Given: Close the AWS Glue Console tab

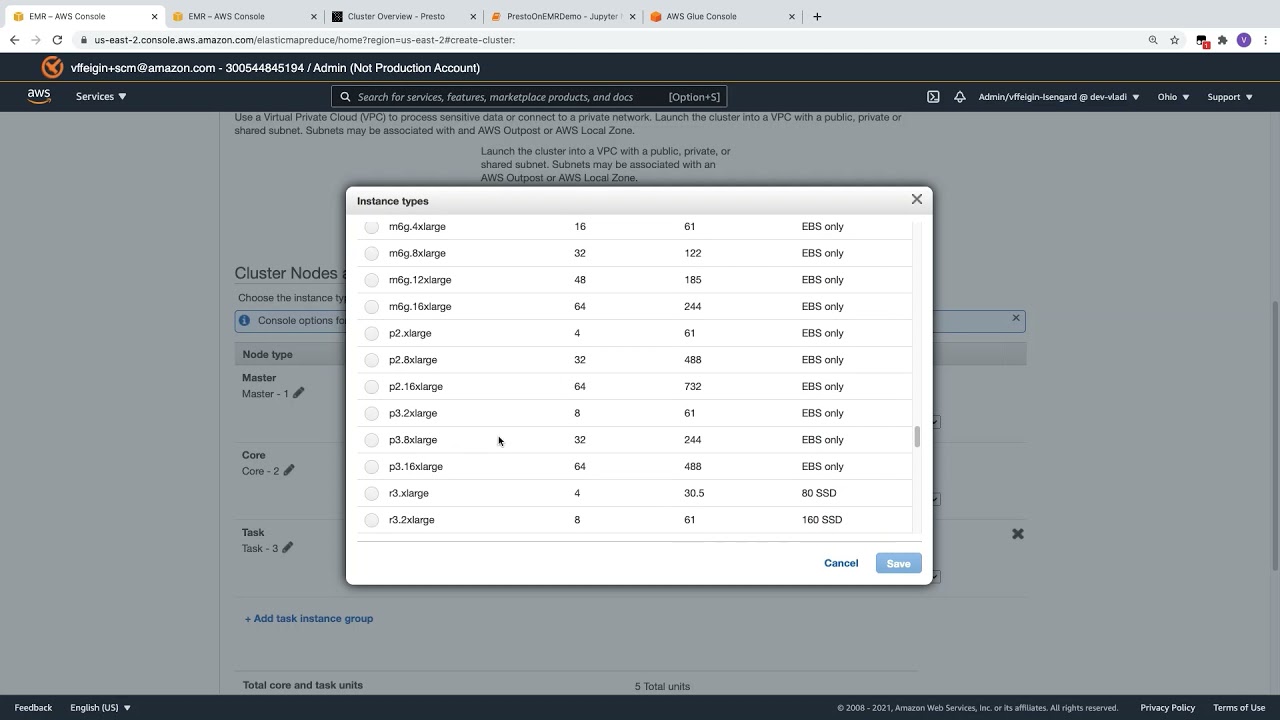Looking at the screenshot, I should coord(792,16).
